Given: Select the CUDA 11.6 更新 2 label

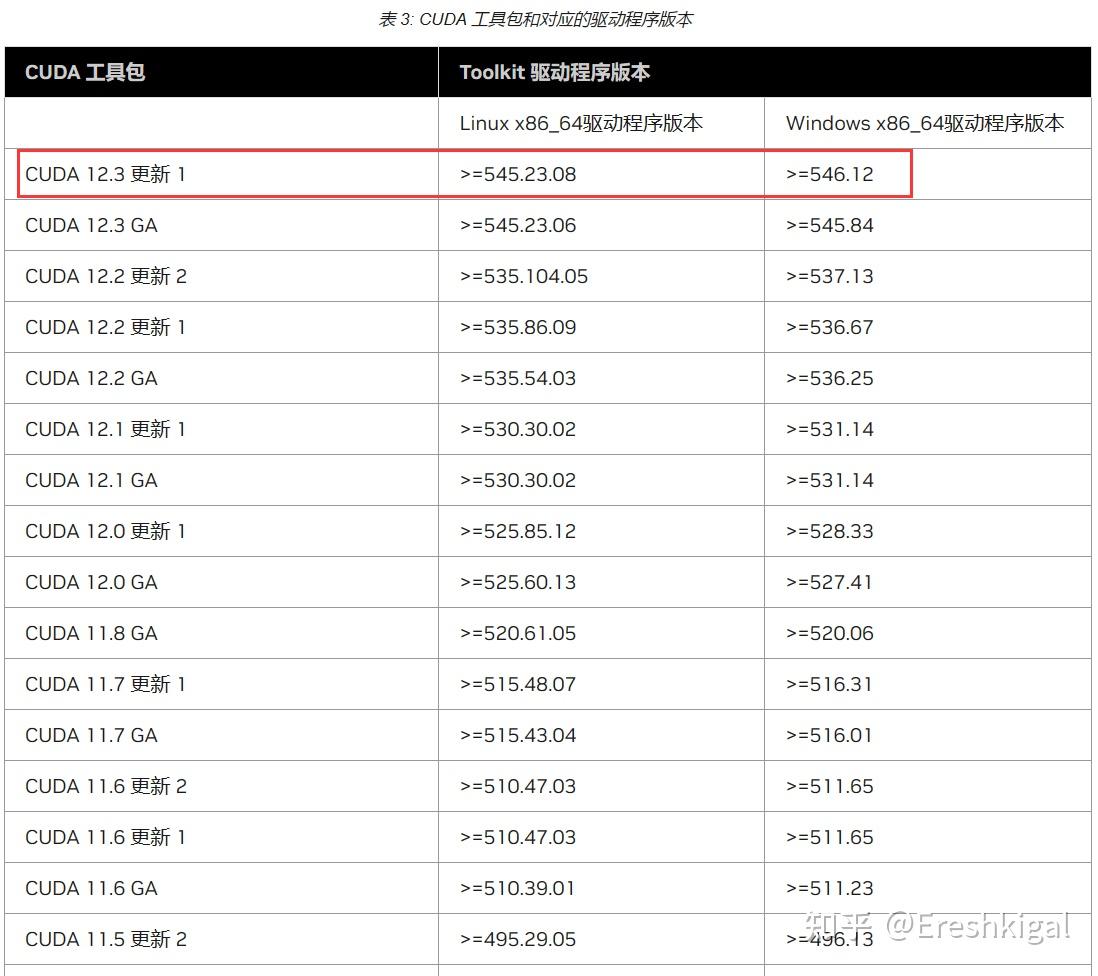Looking at the screenshot, I should click(106, 786).
